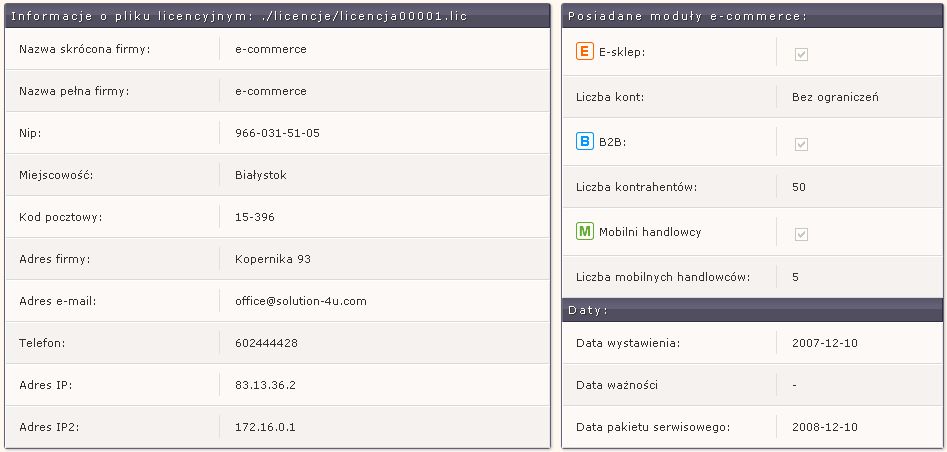This screenshot has height=452, width=947.
Task: Toggle the E-sklep checkbox
Action: coord(801,55)
